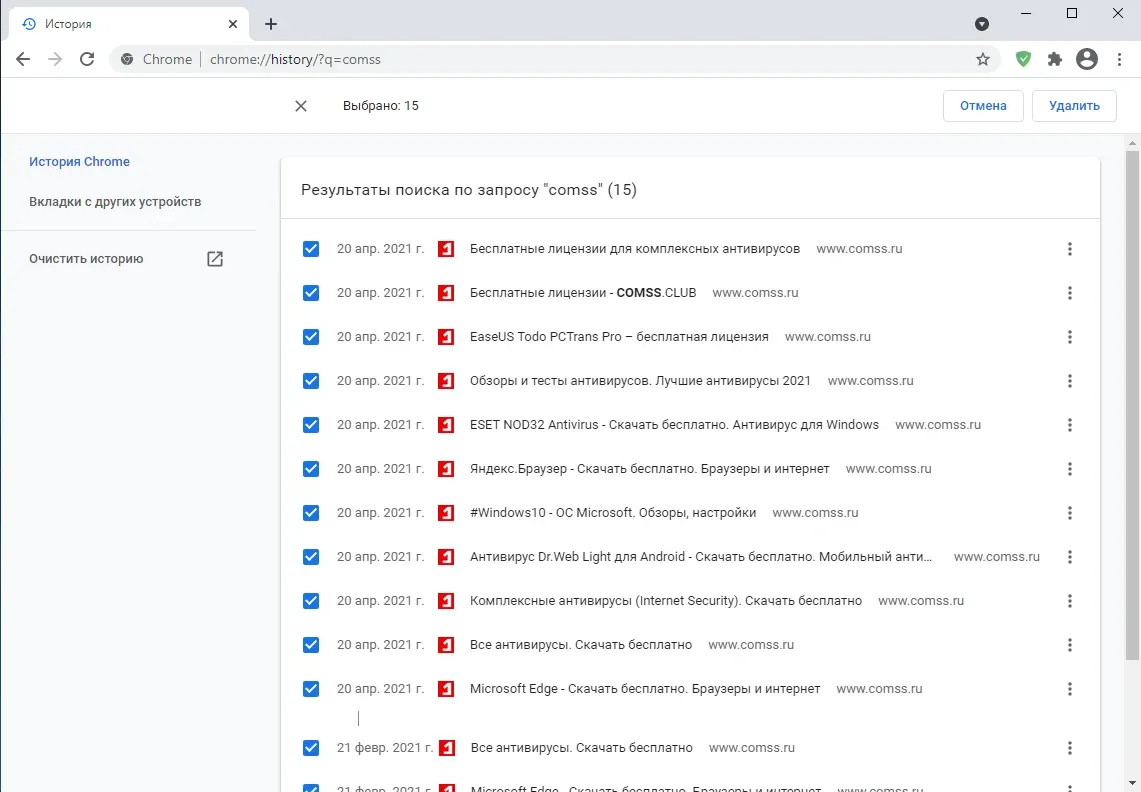Click the Удалить button
1141x792 pixels.
pos(1074,106)
